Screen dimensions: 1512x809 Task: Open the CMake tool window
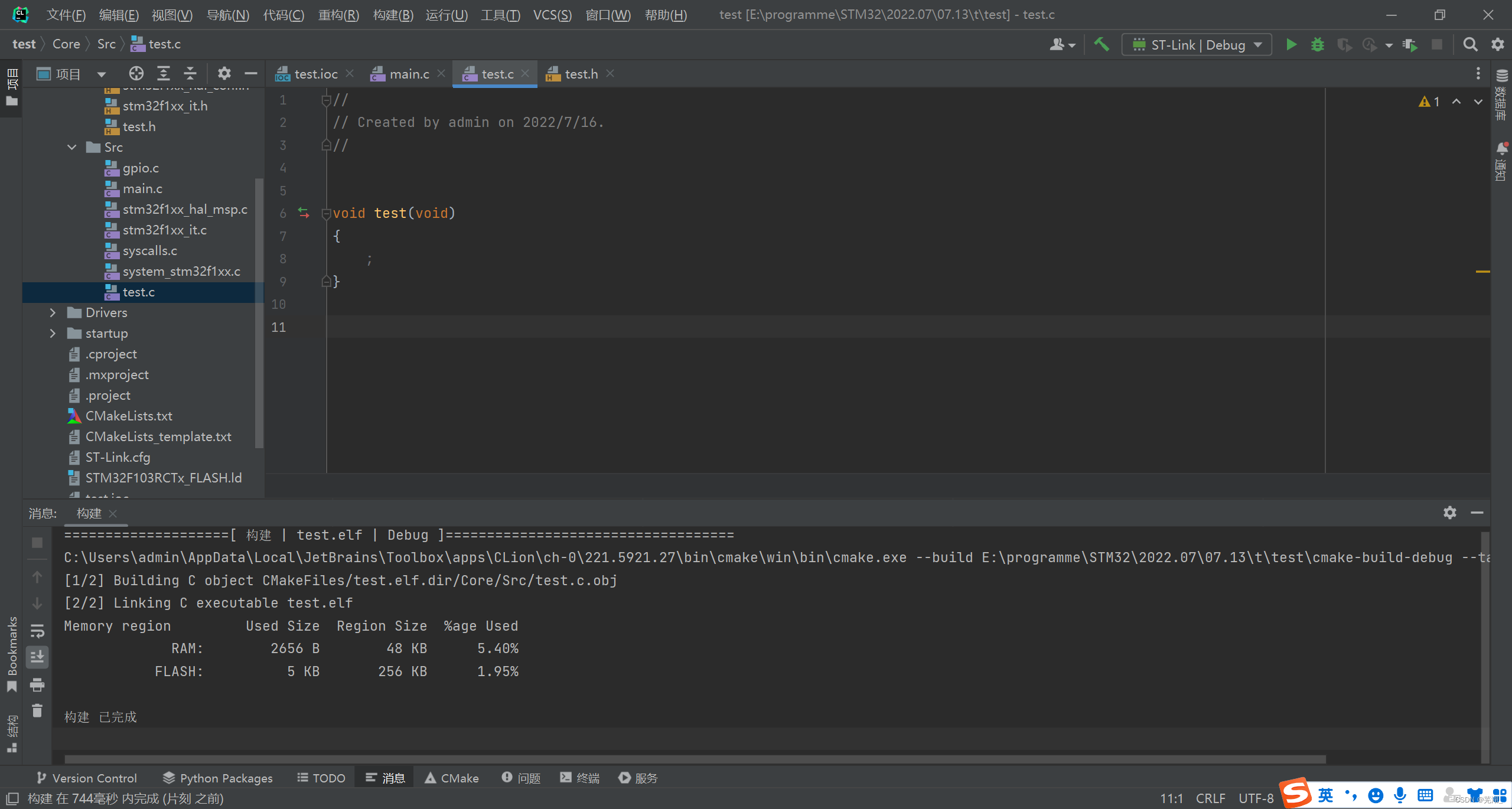click(452, 778)
